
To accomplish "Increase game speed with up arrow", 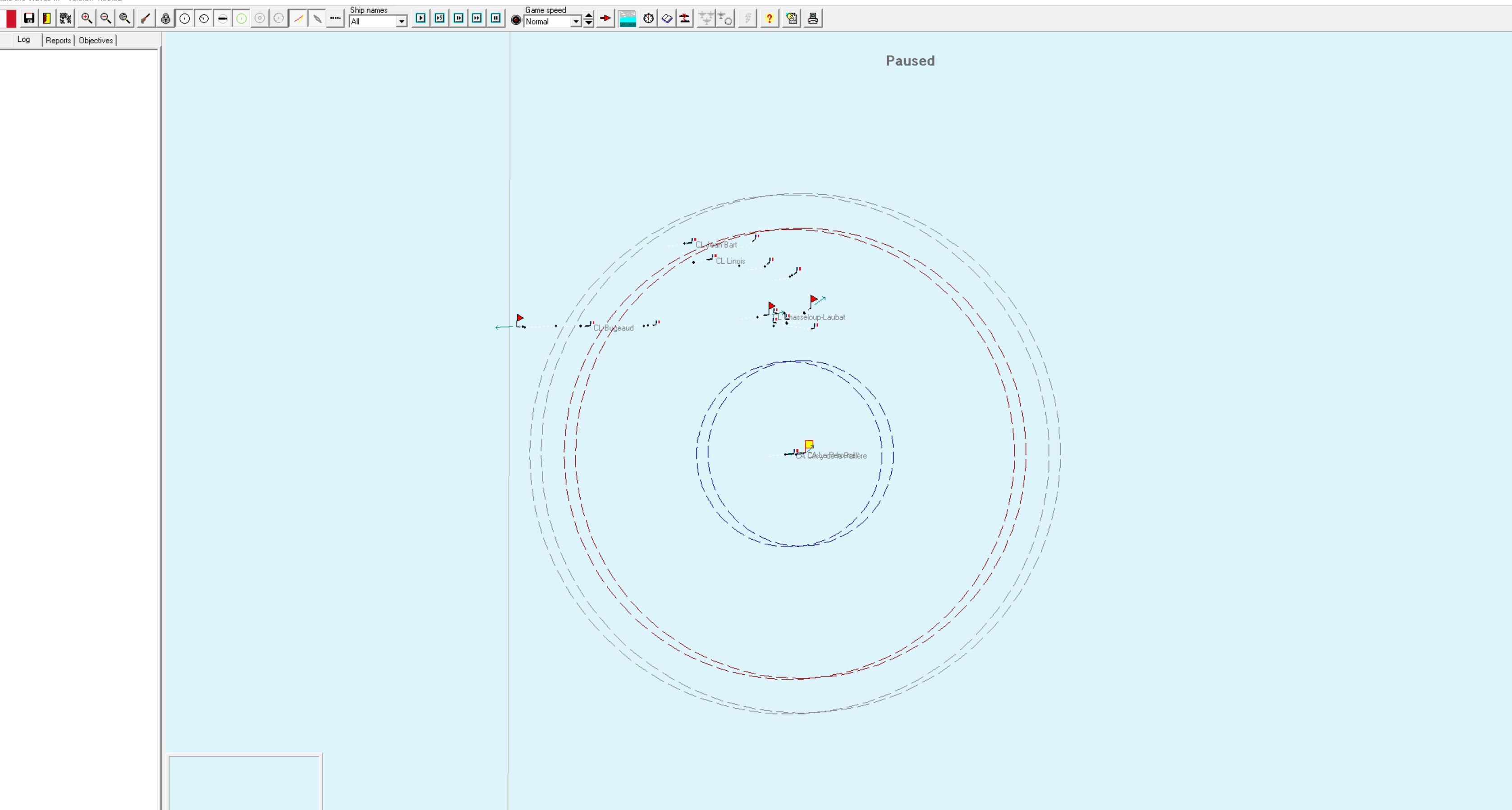I will 589,15.
